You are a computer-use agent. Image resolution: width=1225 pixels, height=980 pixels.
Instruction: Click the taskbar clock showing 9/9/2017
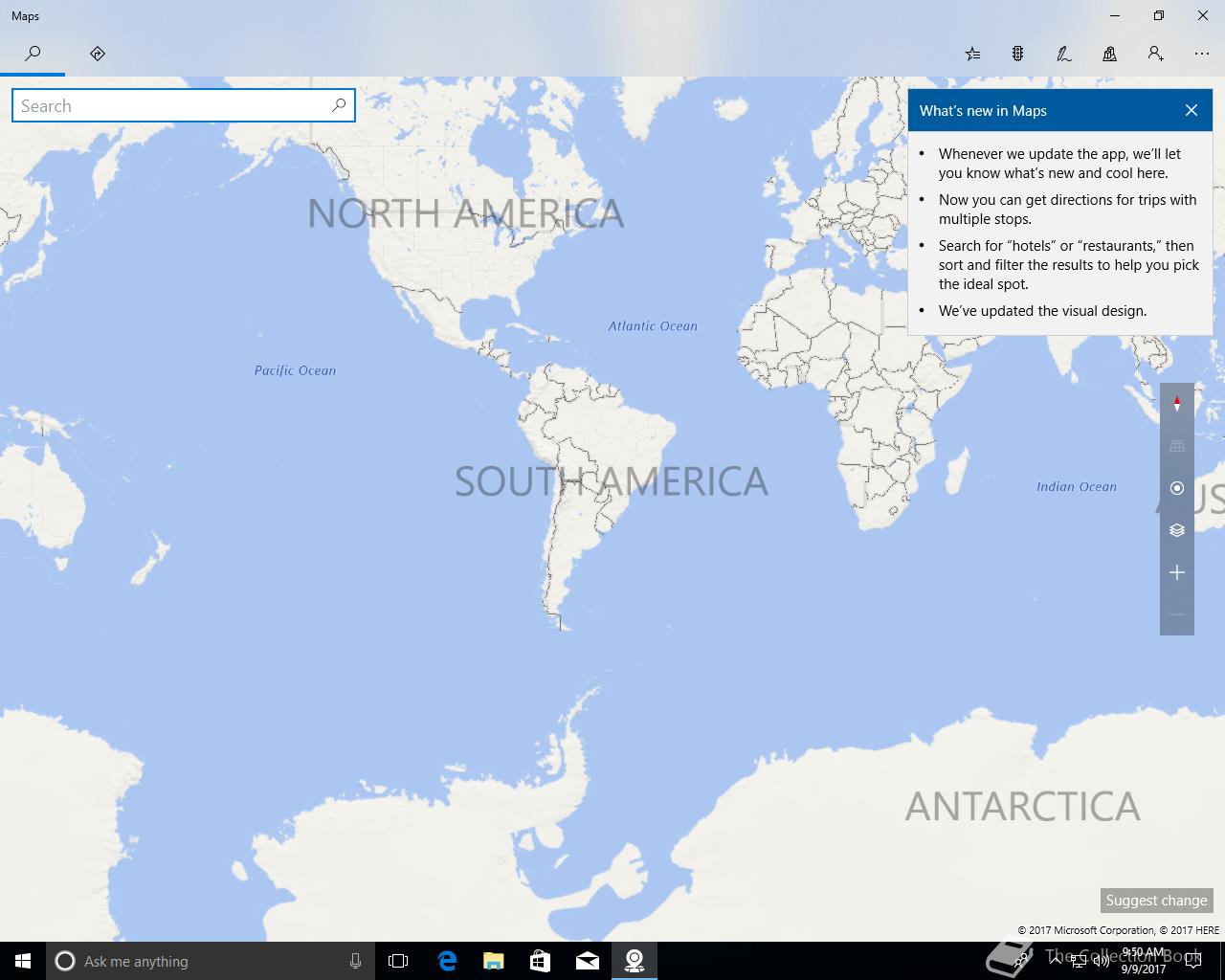[x=1144, y=961]
